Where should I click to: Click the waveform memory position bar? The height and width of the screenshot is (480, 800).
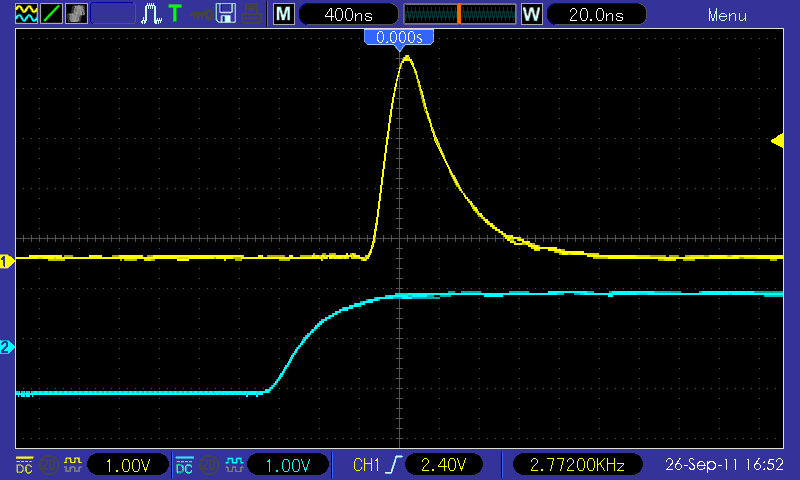coord(460,14)
